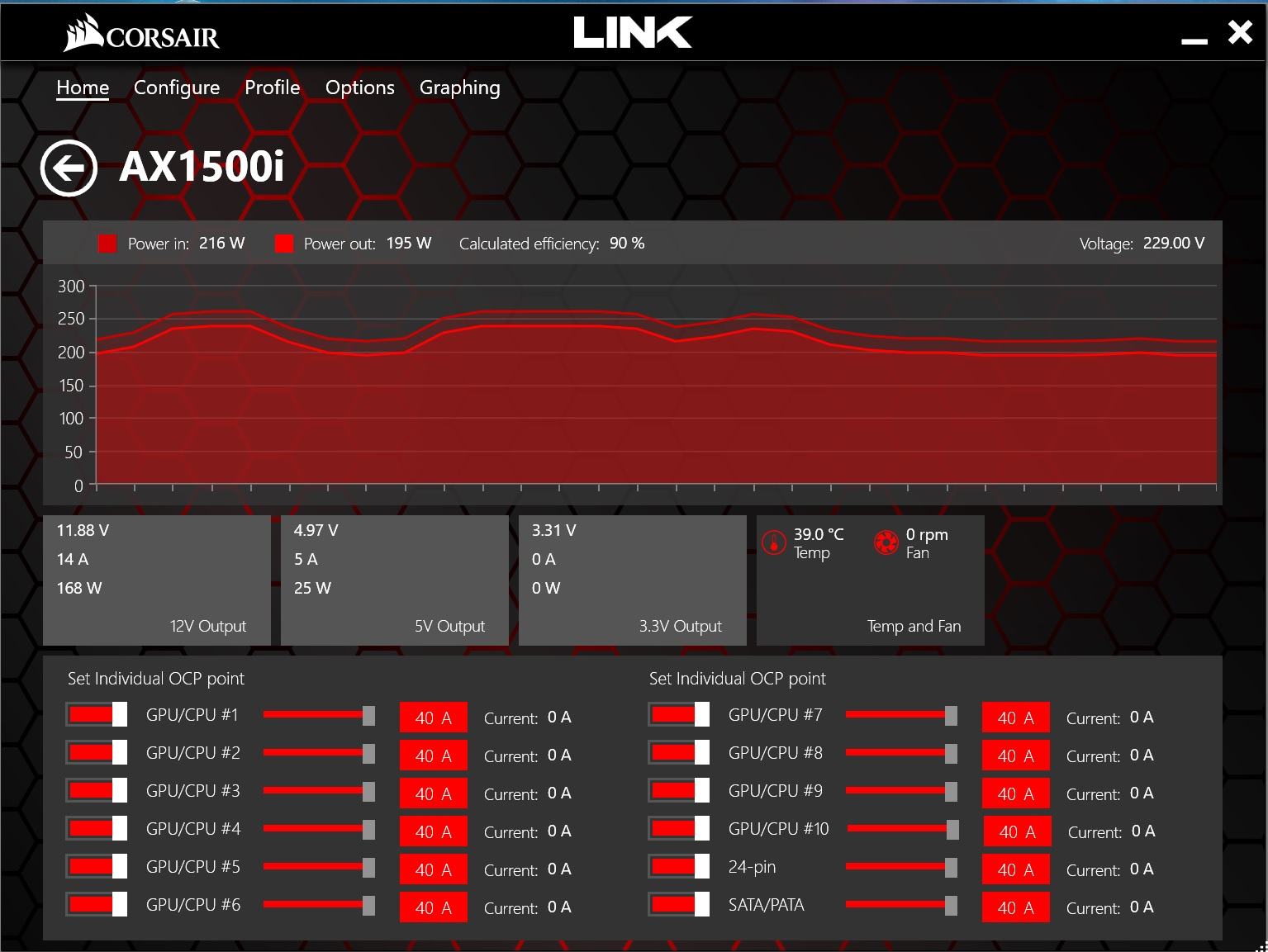This screenshot has width=1268, height=952.
Task: Click the 40 A field for GPU/CPU #3
Action: [434, 793]
